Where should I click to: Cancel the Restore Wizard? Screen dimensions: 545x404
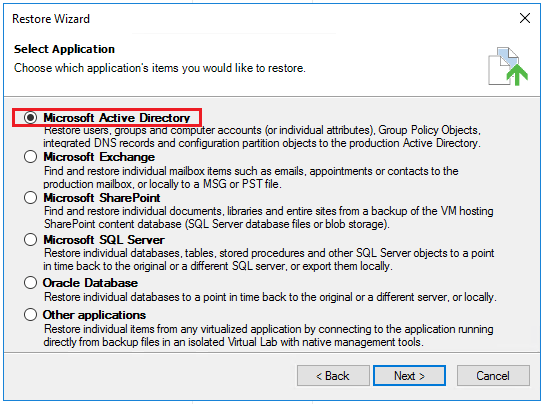pyautogui.click(x=493, y=375)
